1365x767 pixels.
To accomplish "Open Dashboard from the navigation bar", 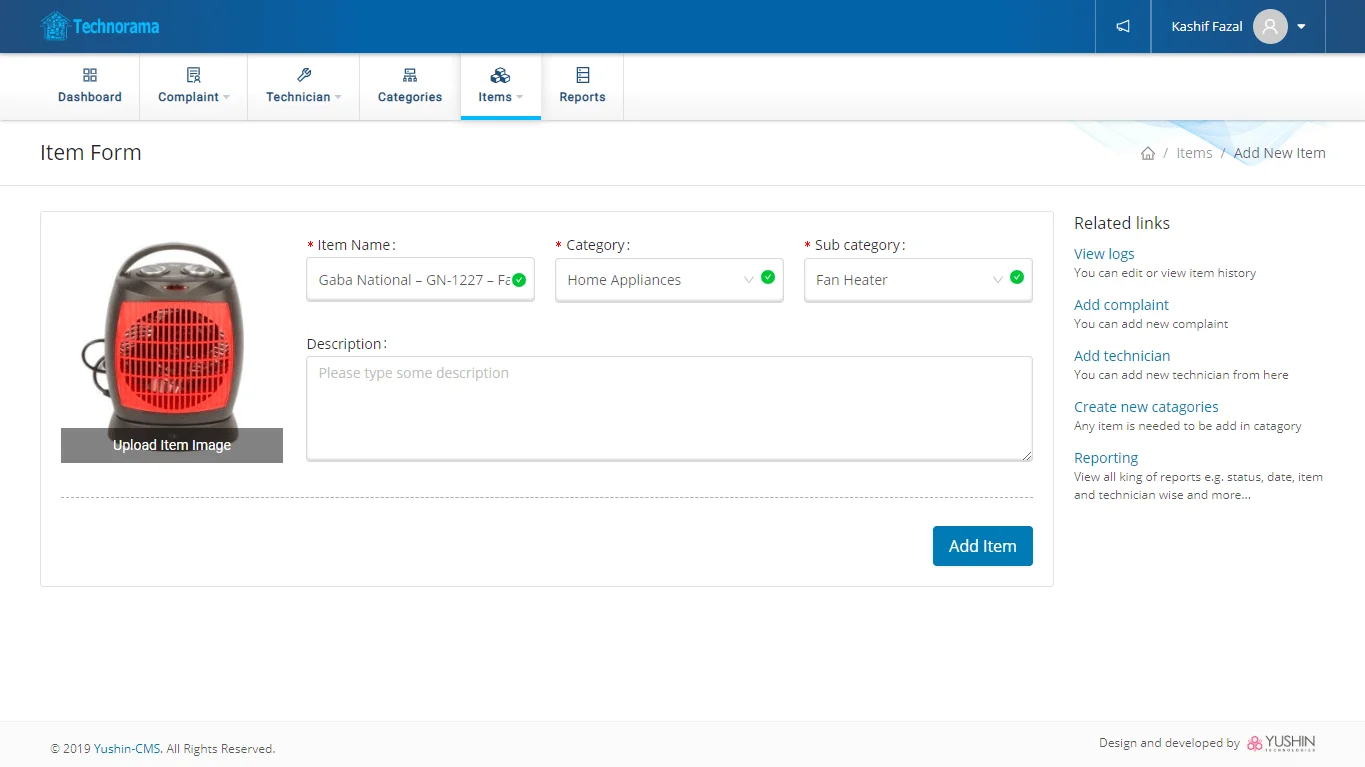I will click(90, 86).
